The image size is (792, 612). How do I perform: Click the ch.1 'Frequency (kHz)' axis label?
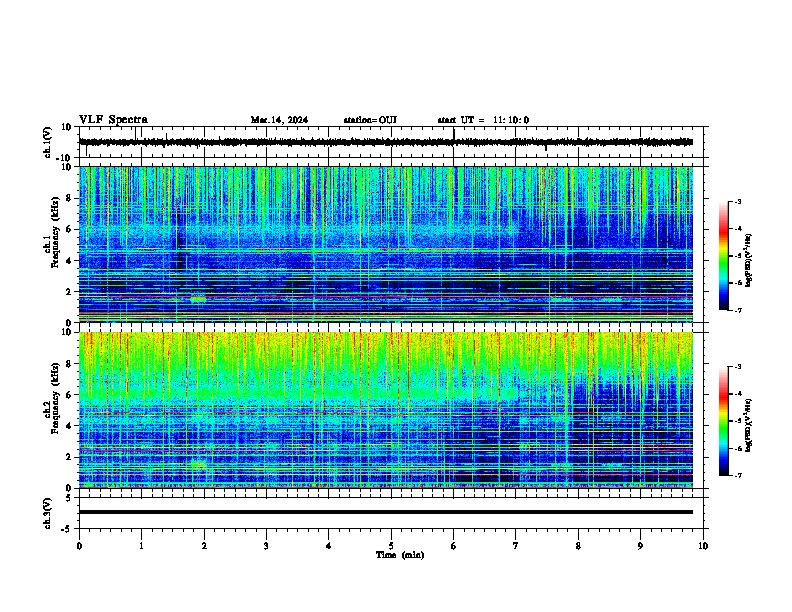pyautogui.click(x=55, y=232)
